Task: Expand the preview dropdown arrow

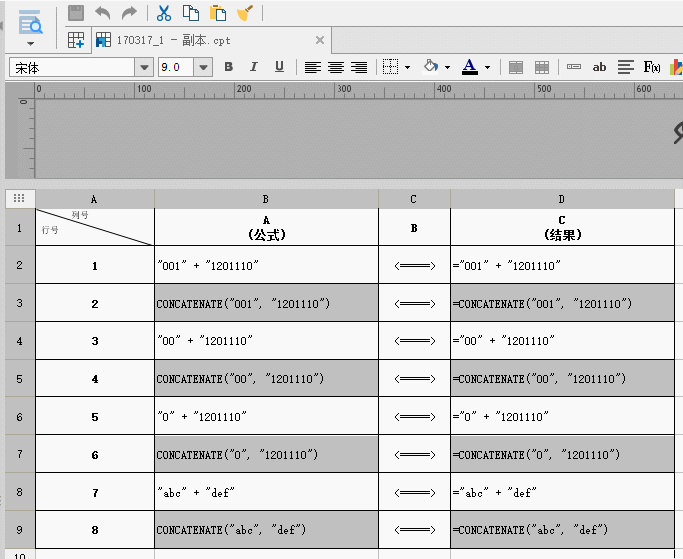Action: [x=30, y=44]
